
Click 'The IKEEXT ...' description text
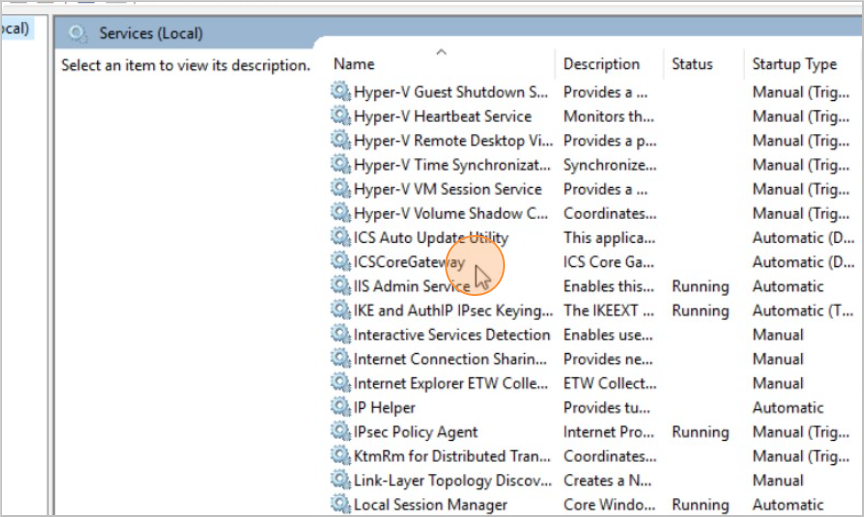coord(608,310)
